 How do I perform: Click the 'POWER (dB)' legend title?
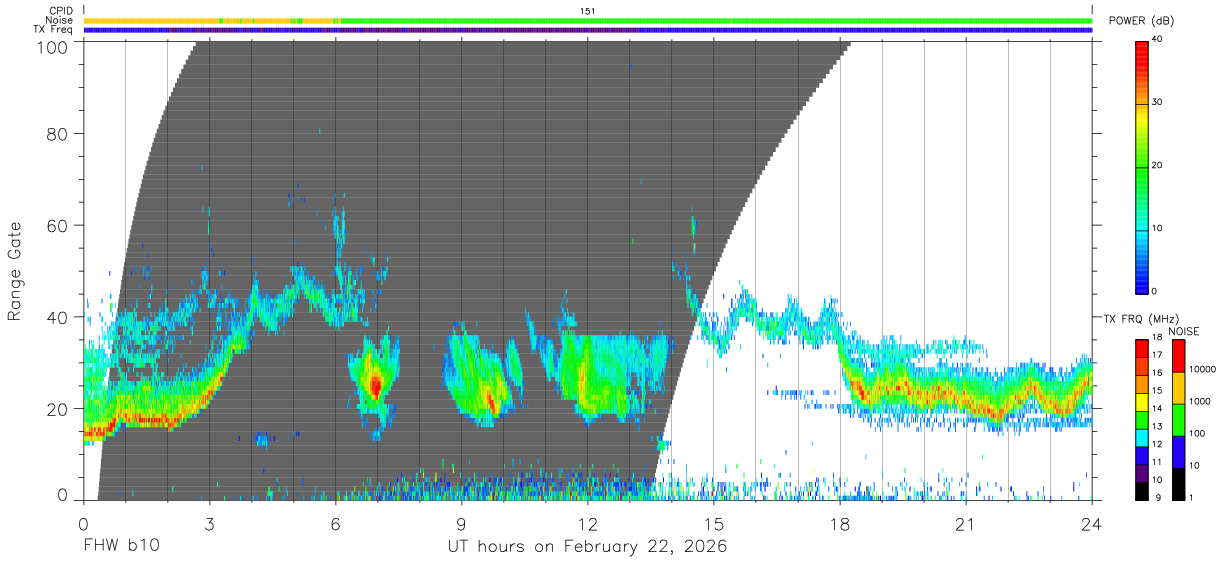(1140, 21)
